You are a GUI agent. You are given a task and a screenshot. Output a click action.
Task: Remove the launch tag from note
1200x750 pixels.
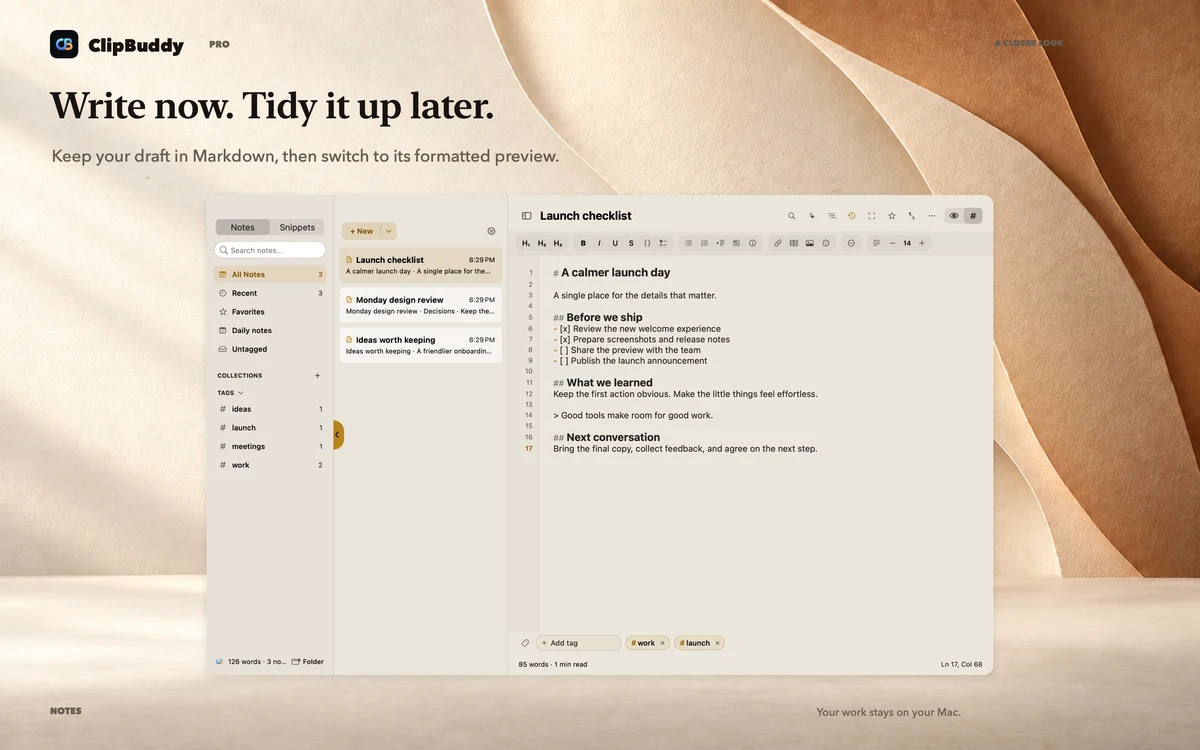tap(717, 643)
